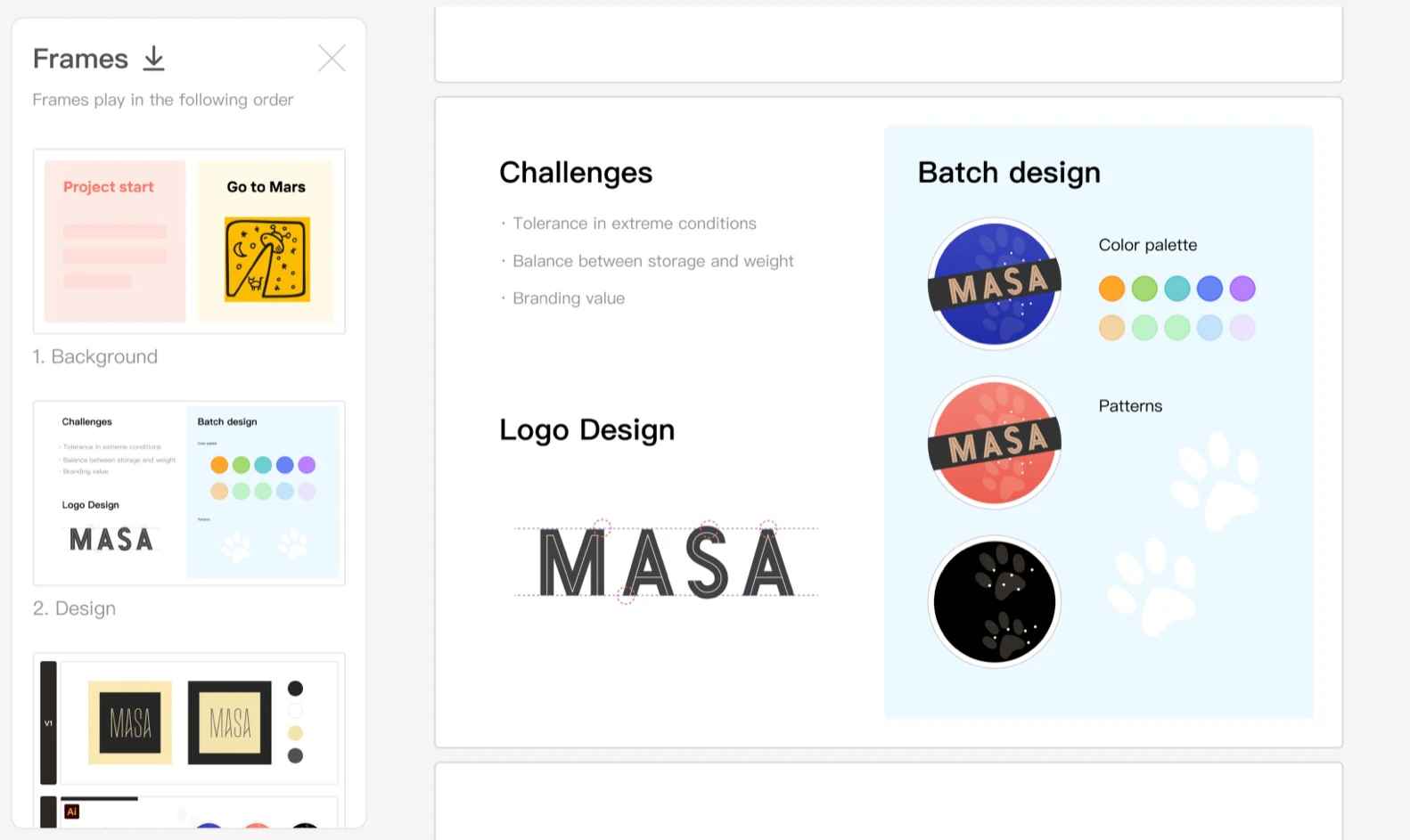
Task: Select the third frame thumbnail with MASA squares
Action: click(x=189, y=722)
